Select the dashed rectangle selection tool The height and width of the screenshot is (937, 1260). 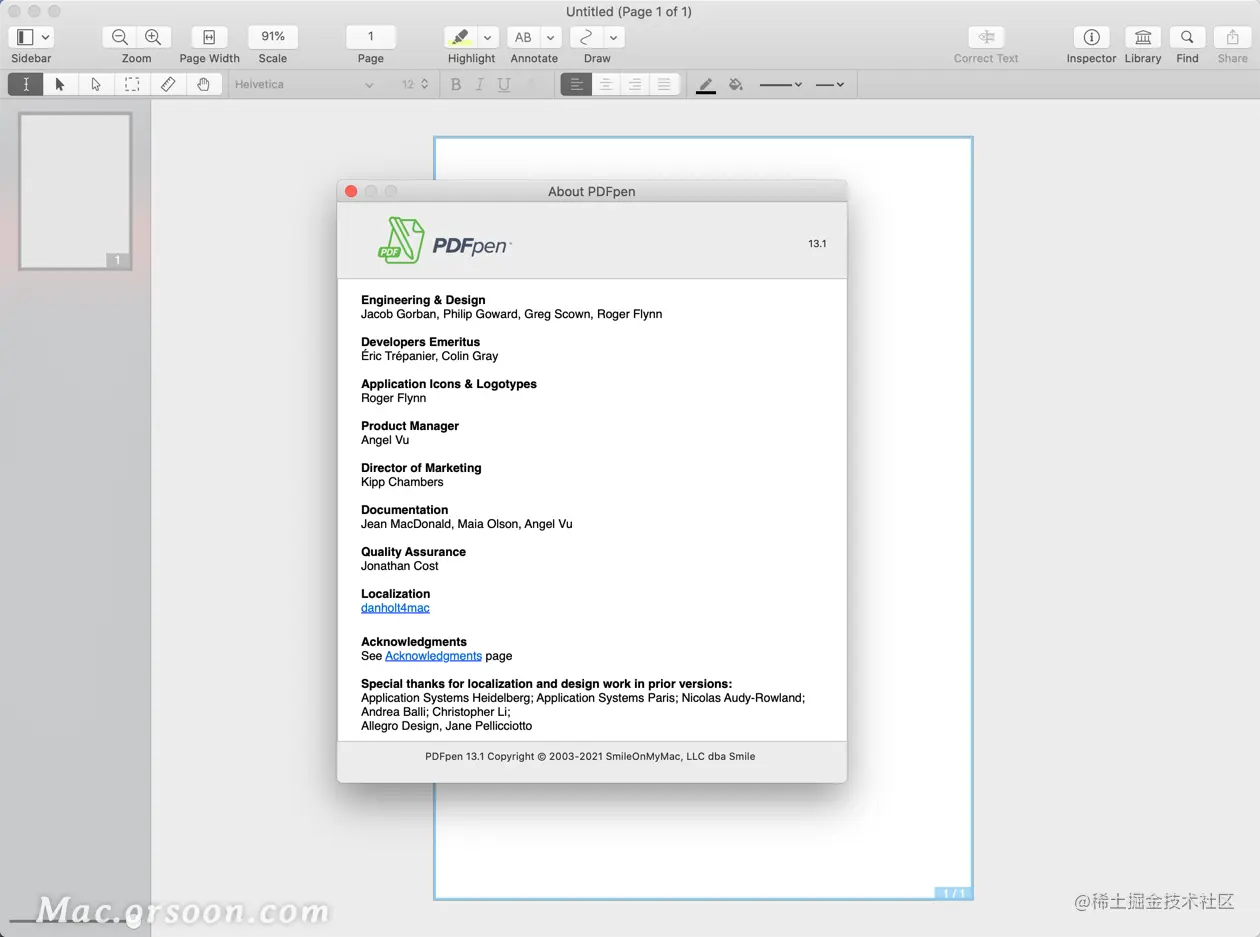[132, 84]
